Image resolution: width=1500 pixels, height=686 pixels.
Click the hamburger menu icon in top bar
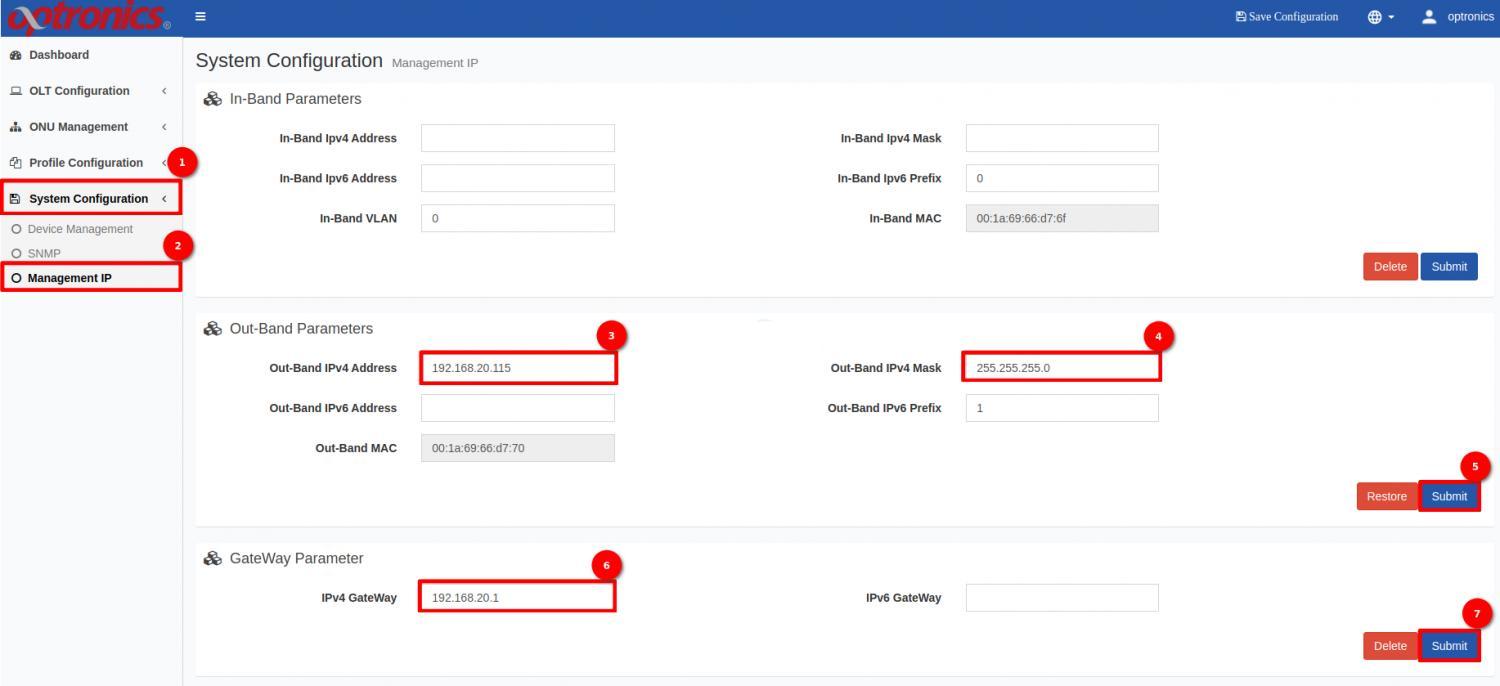[200, 16]
